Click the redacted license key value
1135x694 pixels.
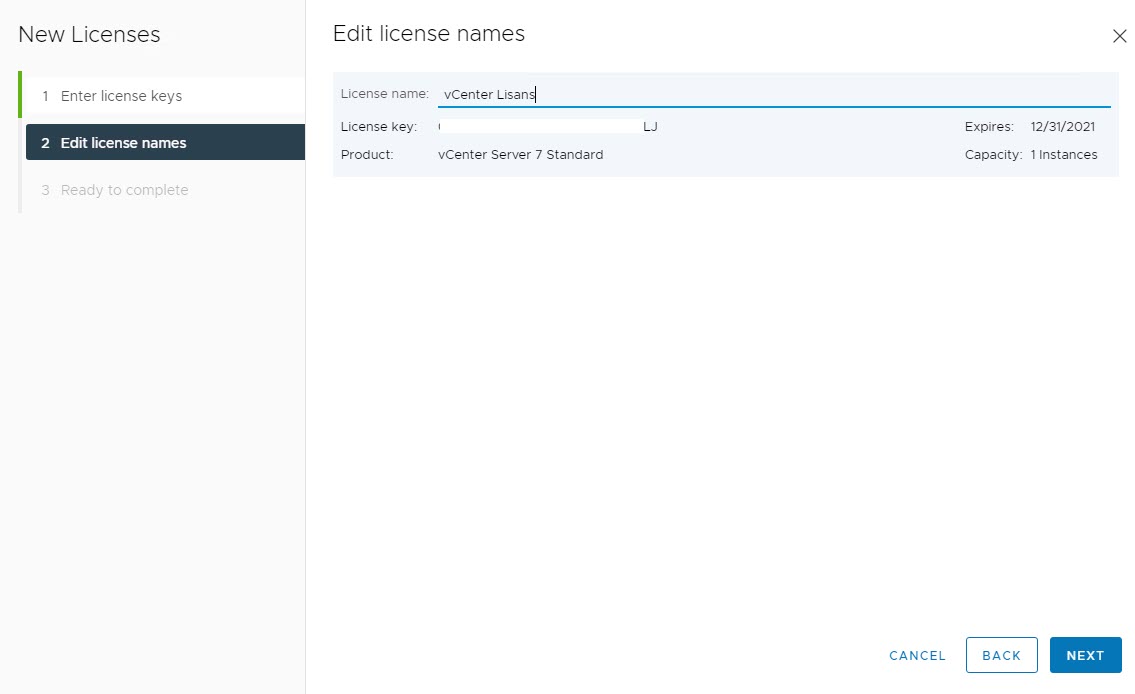[x=540, y=127]
